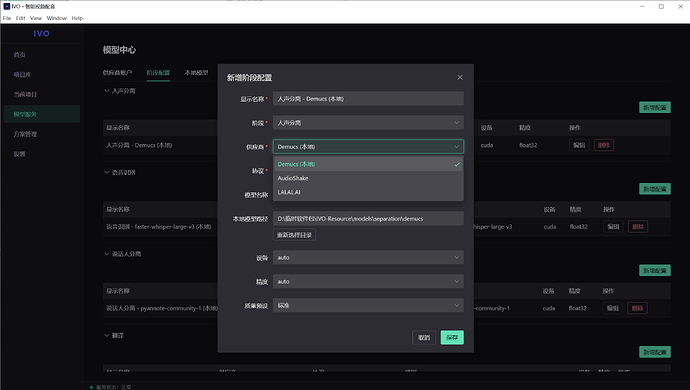The height and width of the screenshot is (390, 690).
Task: Click 新增配置 in the 说话人分离 section
Action: click(655, 270)
